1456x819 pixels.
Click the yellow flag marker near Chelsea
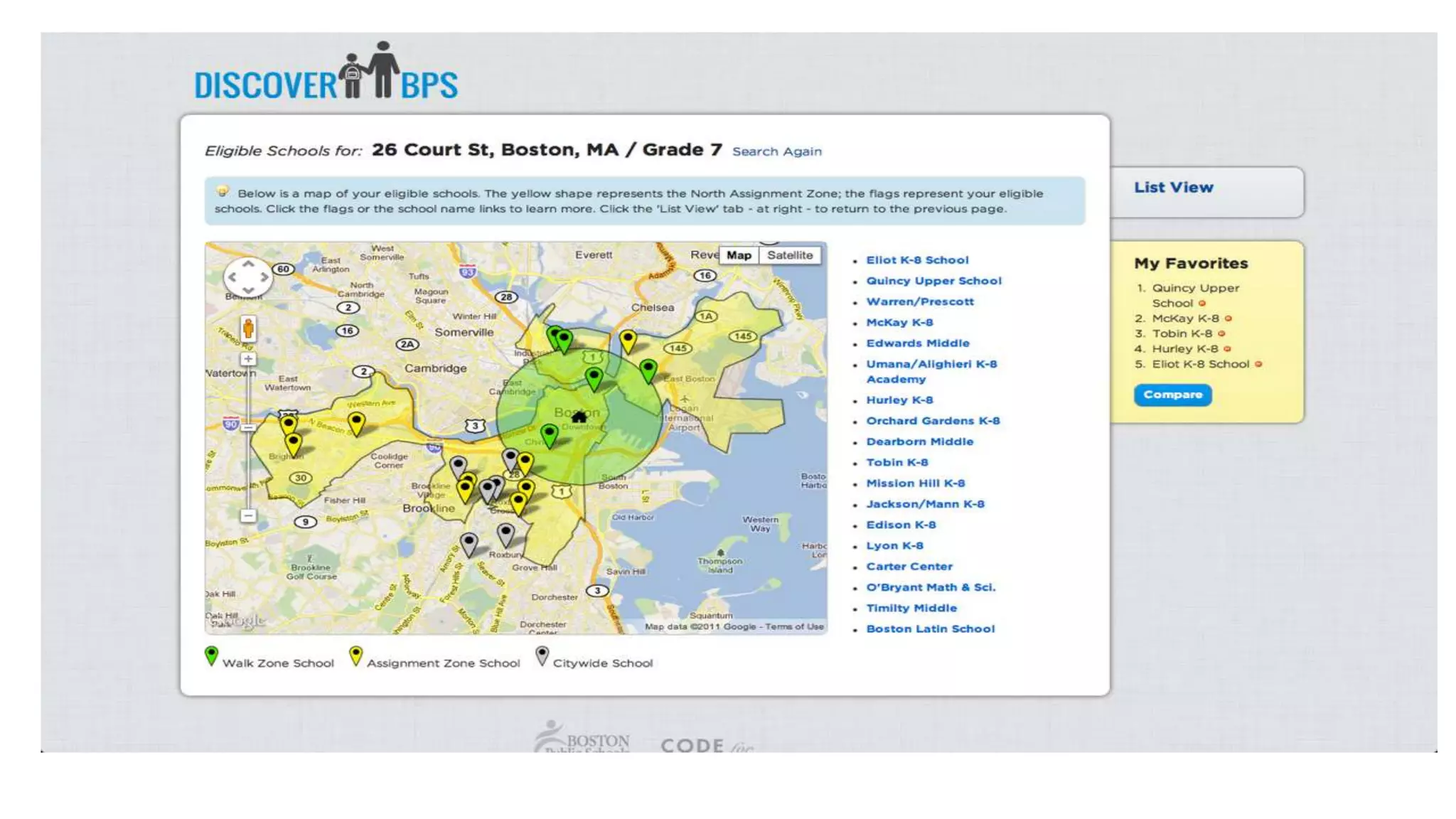628,340
